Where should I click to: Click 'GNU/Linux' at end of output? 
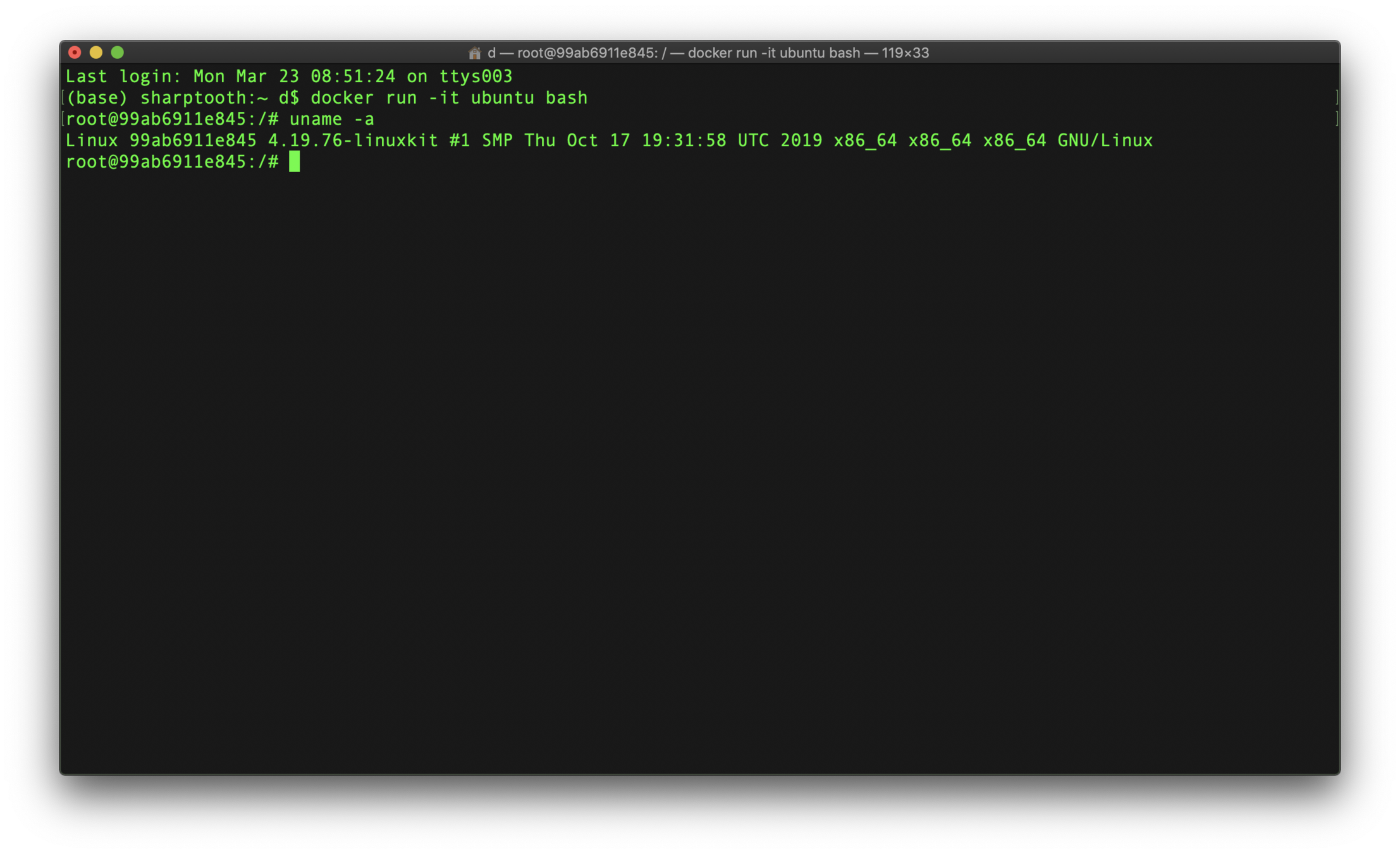click(x=1105, y=140)
